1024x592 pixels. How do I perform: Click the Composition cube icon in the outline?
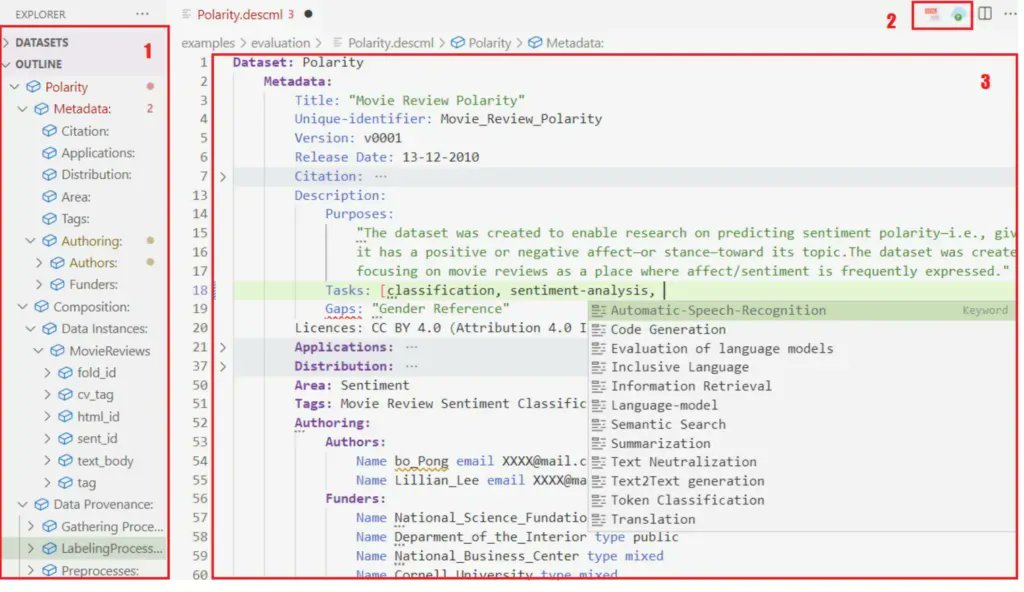[x=42, y=306]
